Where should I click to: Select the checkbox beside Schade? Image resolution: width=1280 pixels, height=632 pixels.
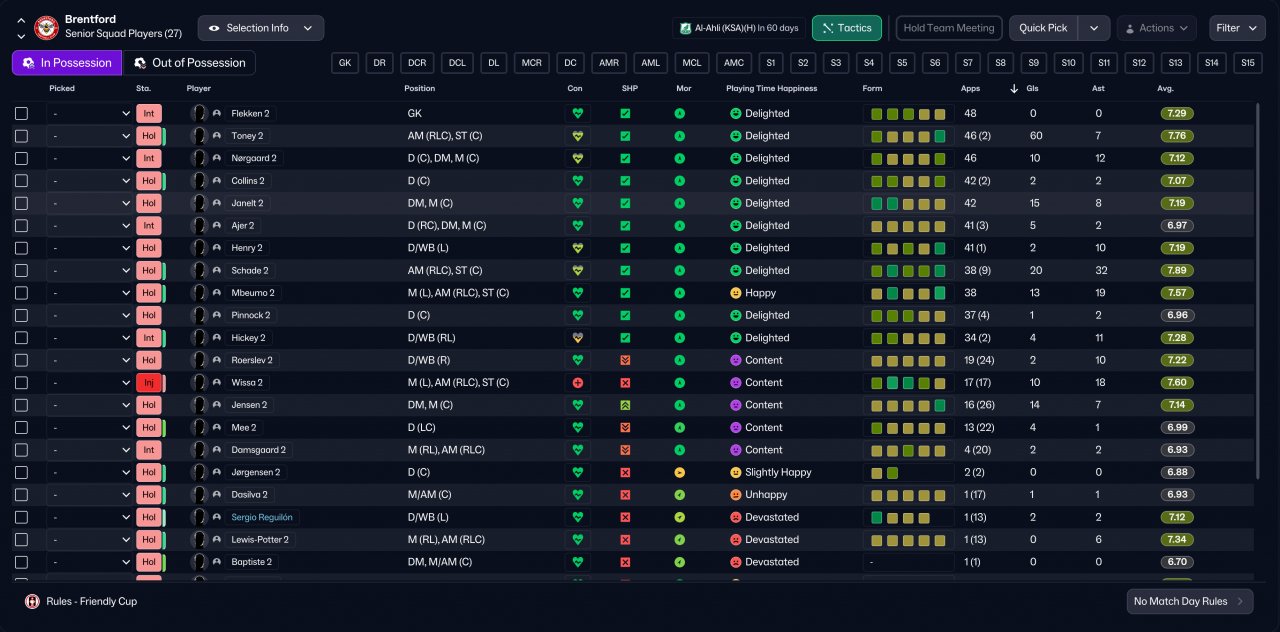point(21,271)
